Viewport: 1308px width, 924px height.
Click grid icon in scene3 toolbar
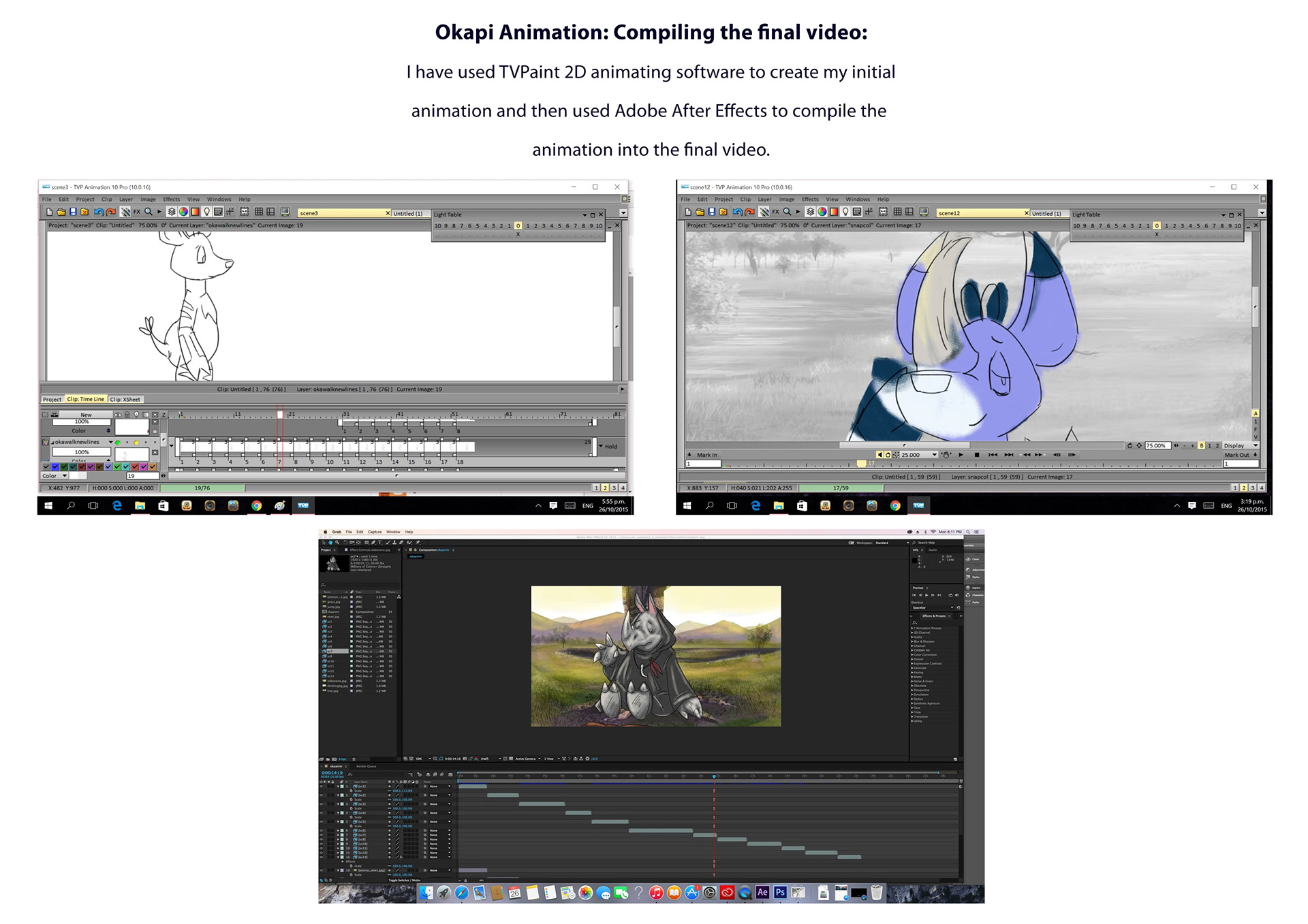[x=259, y=212]
